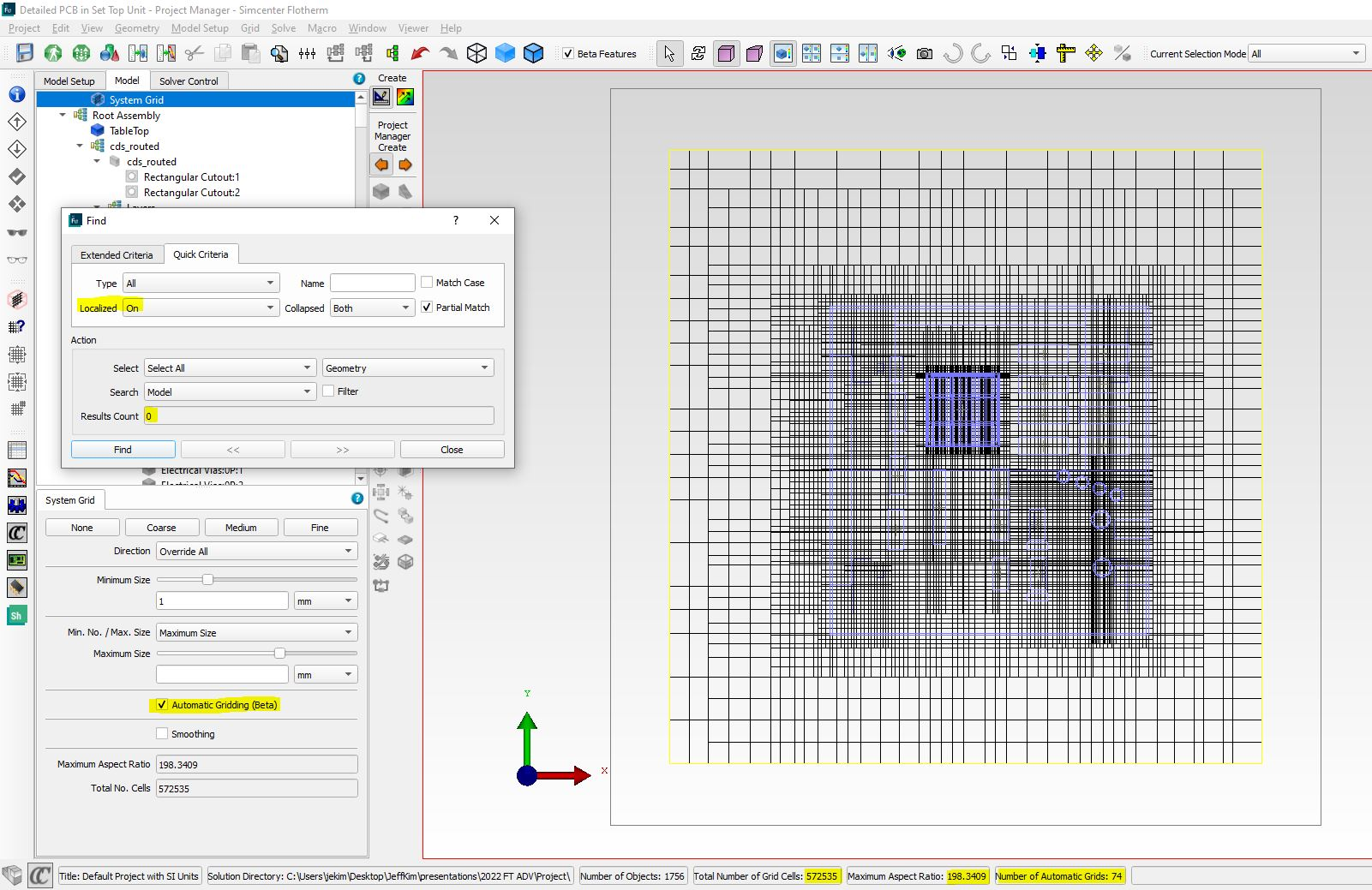Viewport: 1372px width, 890px height.
Task: Switch to the Extended Criteria tab
Action: coord(117,254)
